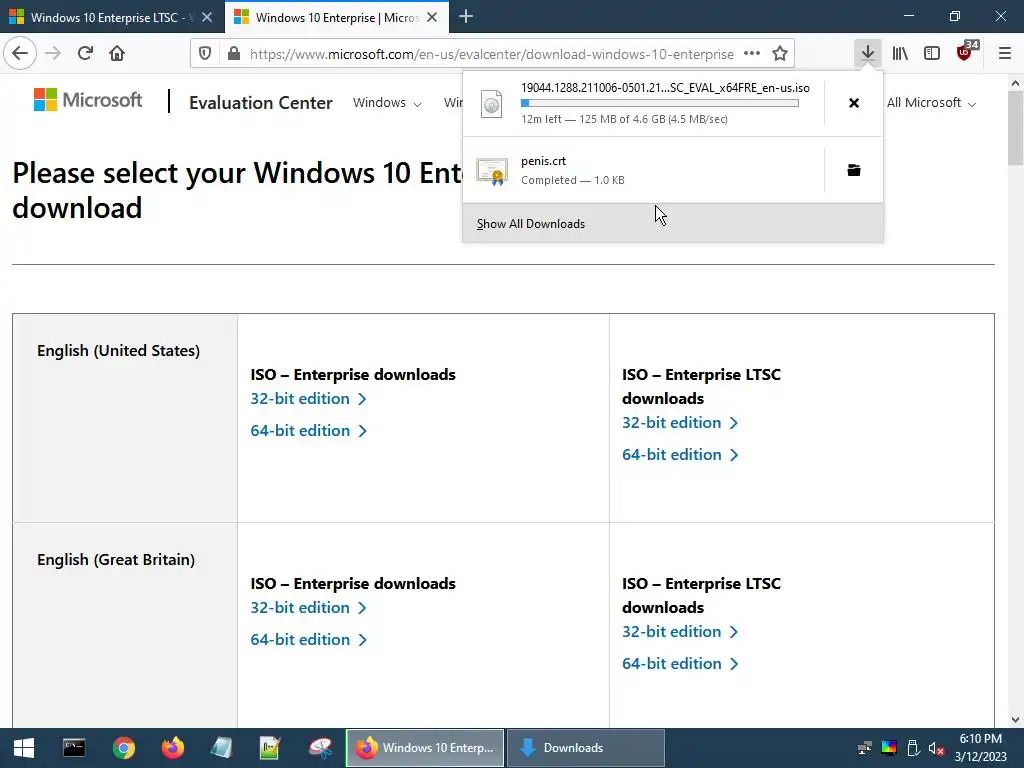Viewport: 1024px width, 768px height.
Task: Click the ISO file name in downloads
Action: [665, 88]
